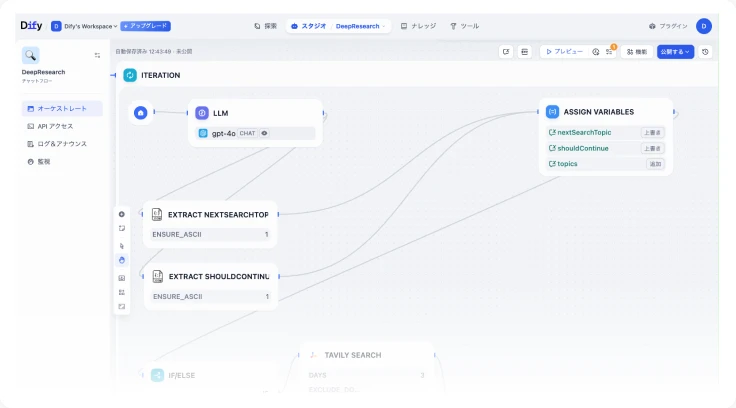This screenshot has width=736, height=408.
Task: Click the DeepResearch magnifier app icon
Action: [x=31, y=55]
